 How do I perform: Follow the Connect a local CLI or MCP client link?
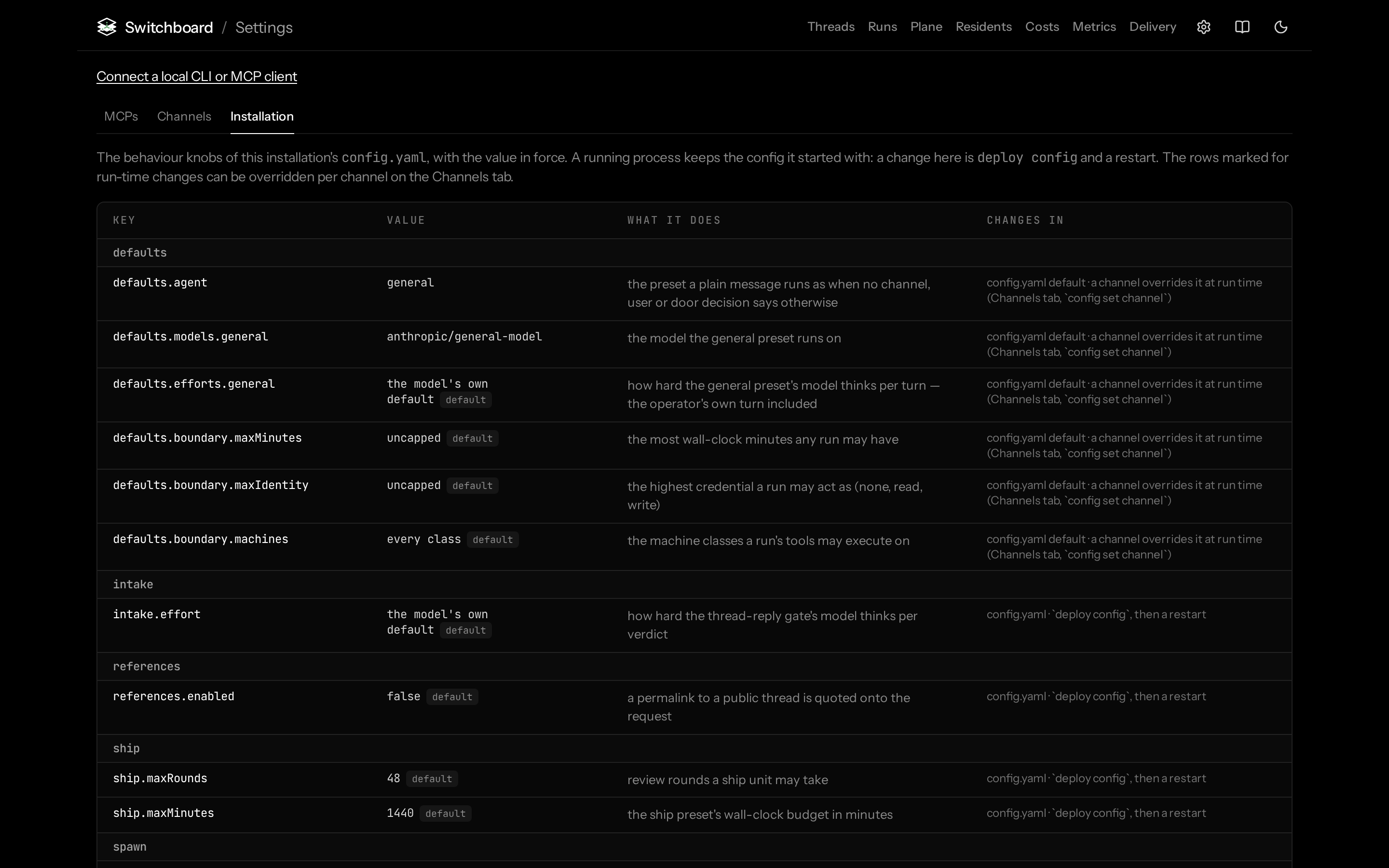[197, 76]
